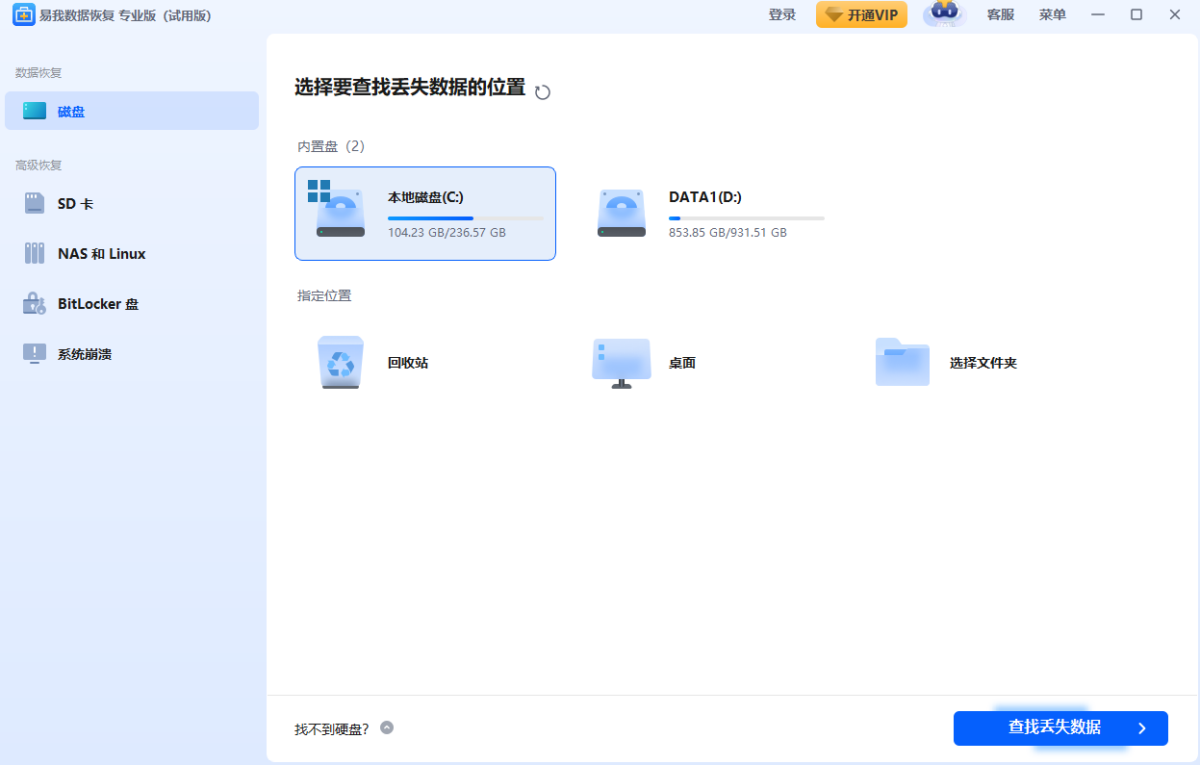Image resolution: width=1200 pixels, height=765 pixels.
Task: Click the 开通VIP upgrade button
Action: tap(861, 14)
